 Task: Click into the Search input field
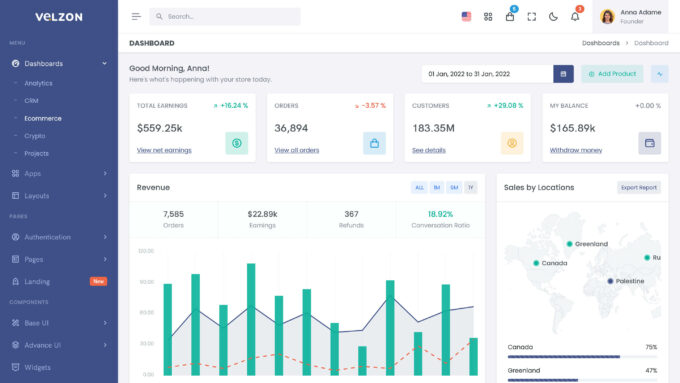point(225,16)
